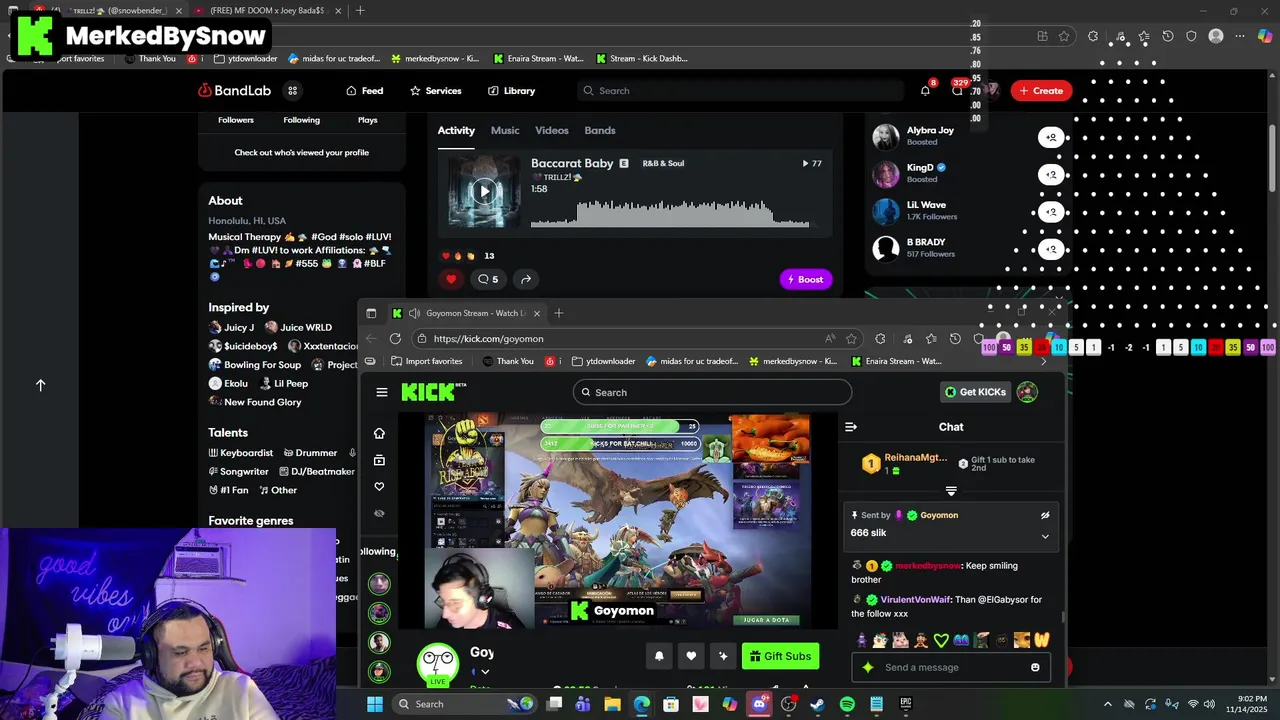This screenshot has height=720, width=1280.
Task: Show more bookmarks in Kick window
Action: coord(1044,361)
